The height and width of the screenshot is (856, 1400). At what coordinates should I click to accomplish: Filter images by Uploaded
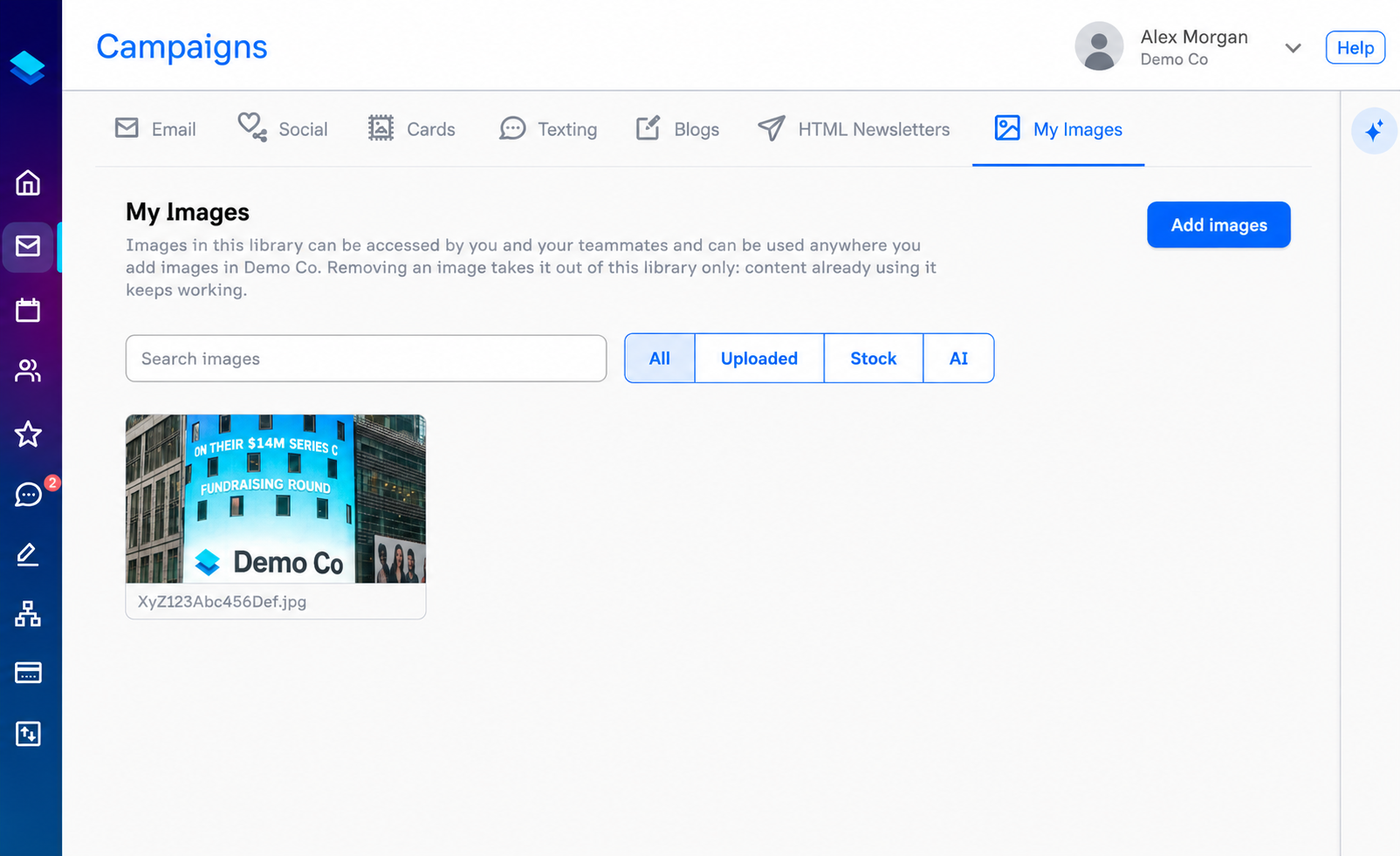pyautogui.click(x=759, y=359)
